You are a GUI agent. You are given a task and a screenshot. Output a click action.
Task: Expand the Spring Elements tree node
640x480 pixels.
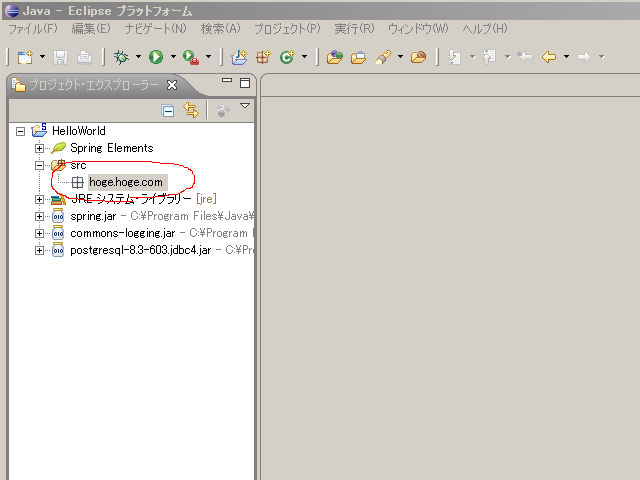pyautogui.click(x=40, y=148)
